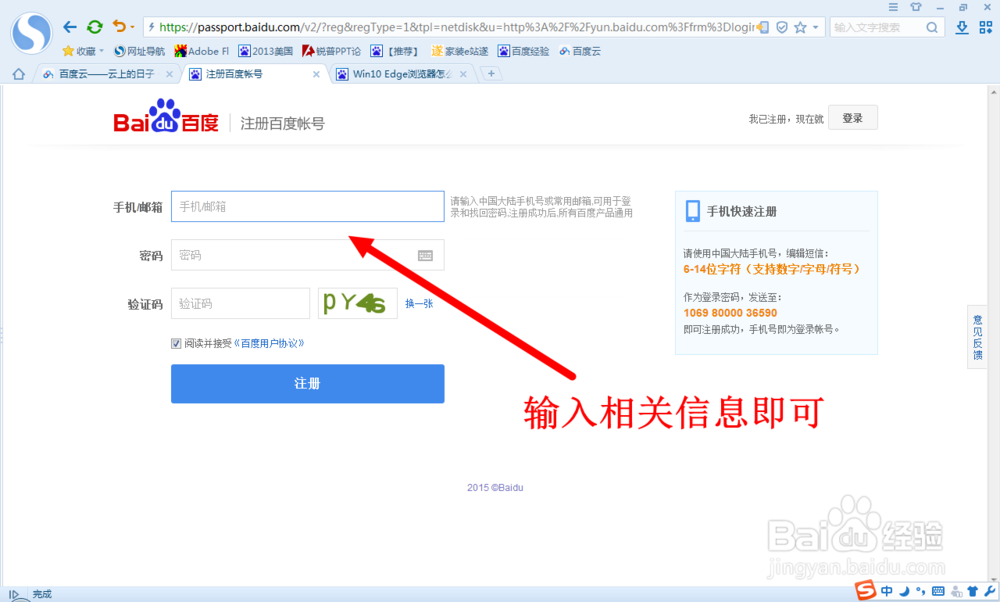Open the 锐普PPT论 bookmark
1000x602 pixels.
click(331, 51)
